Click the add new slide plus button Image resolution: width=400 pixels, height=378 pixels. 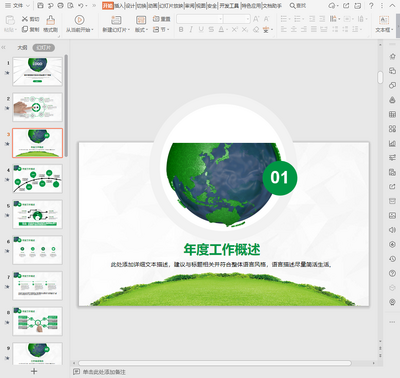coord(34,371)
